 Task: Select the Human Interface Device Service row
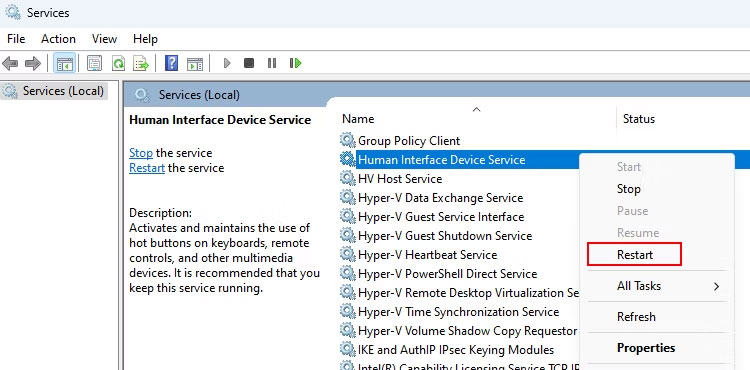441,160
